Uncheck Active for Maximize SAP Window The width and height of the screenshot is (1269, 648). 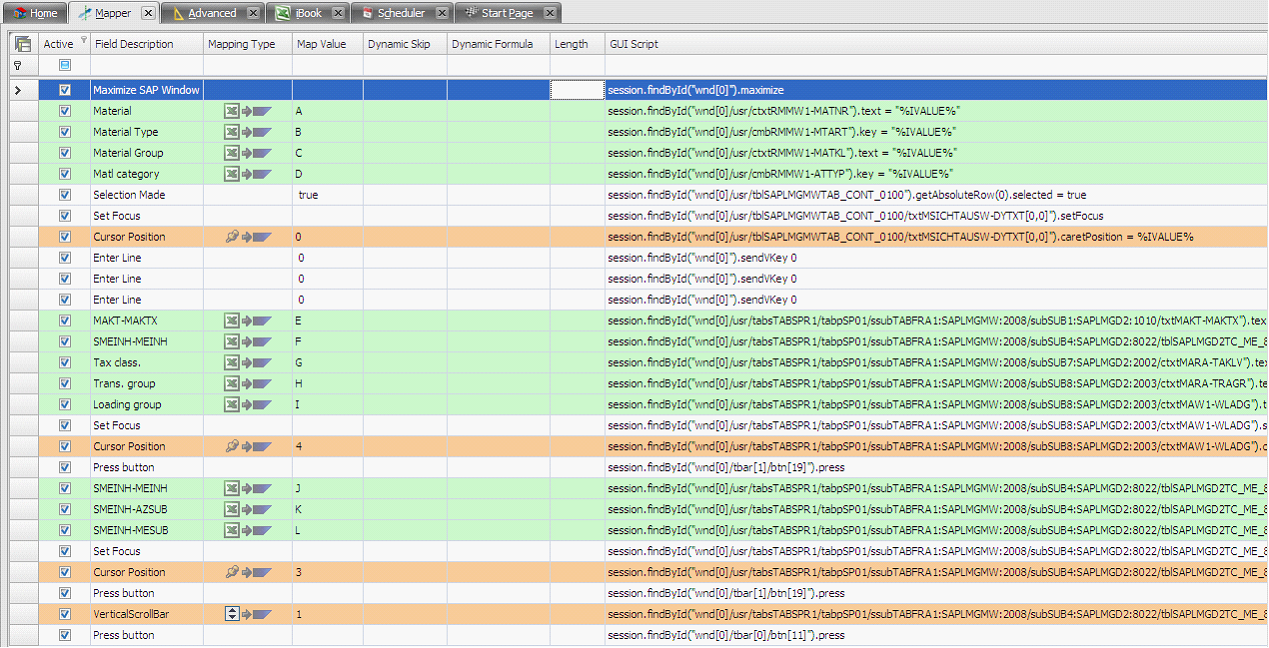65,90
